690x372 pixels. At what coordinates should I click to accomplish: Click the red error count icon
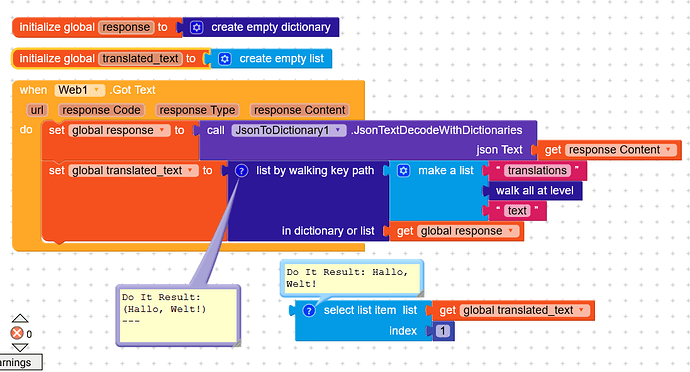(x=17, y=333)
